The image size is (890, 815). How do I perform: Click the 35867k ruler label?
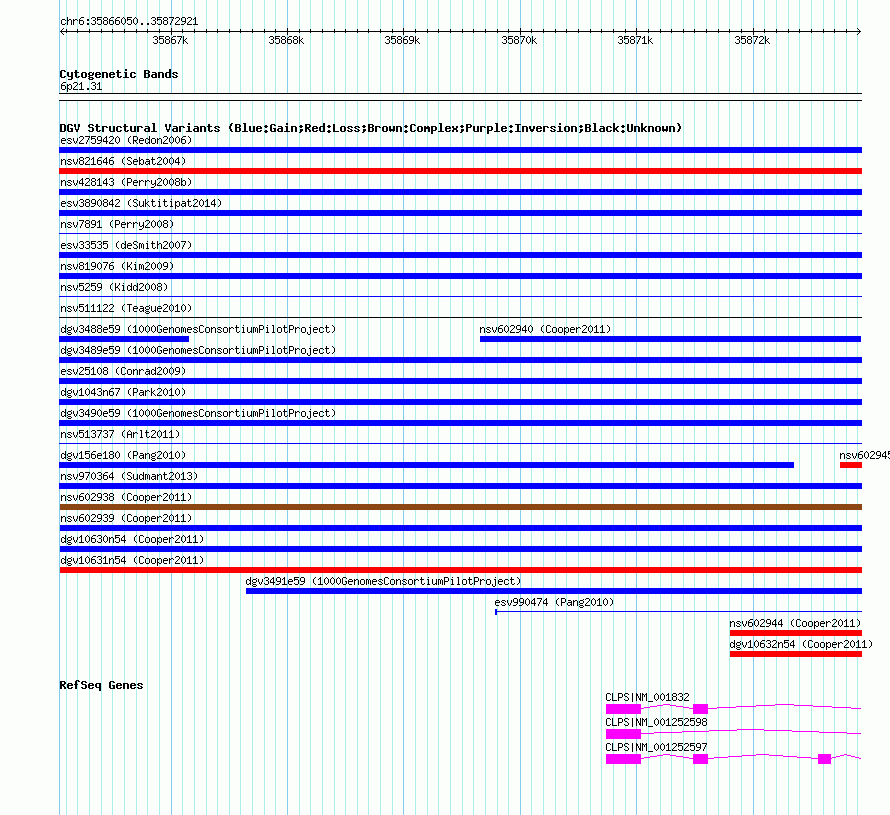click(170, 40)
